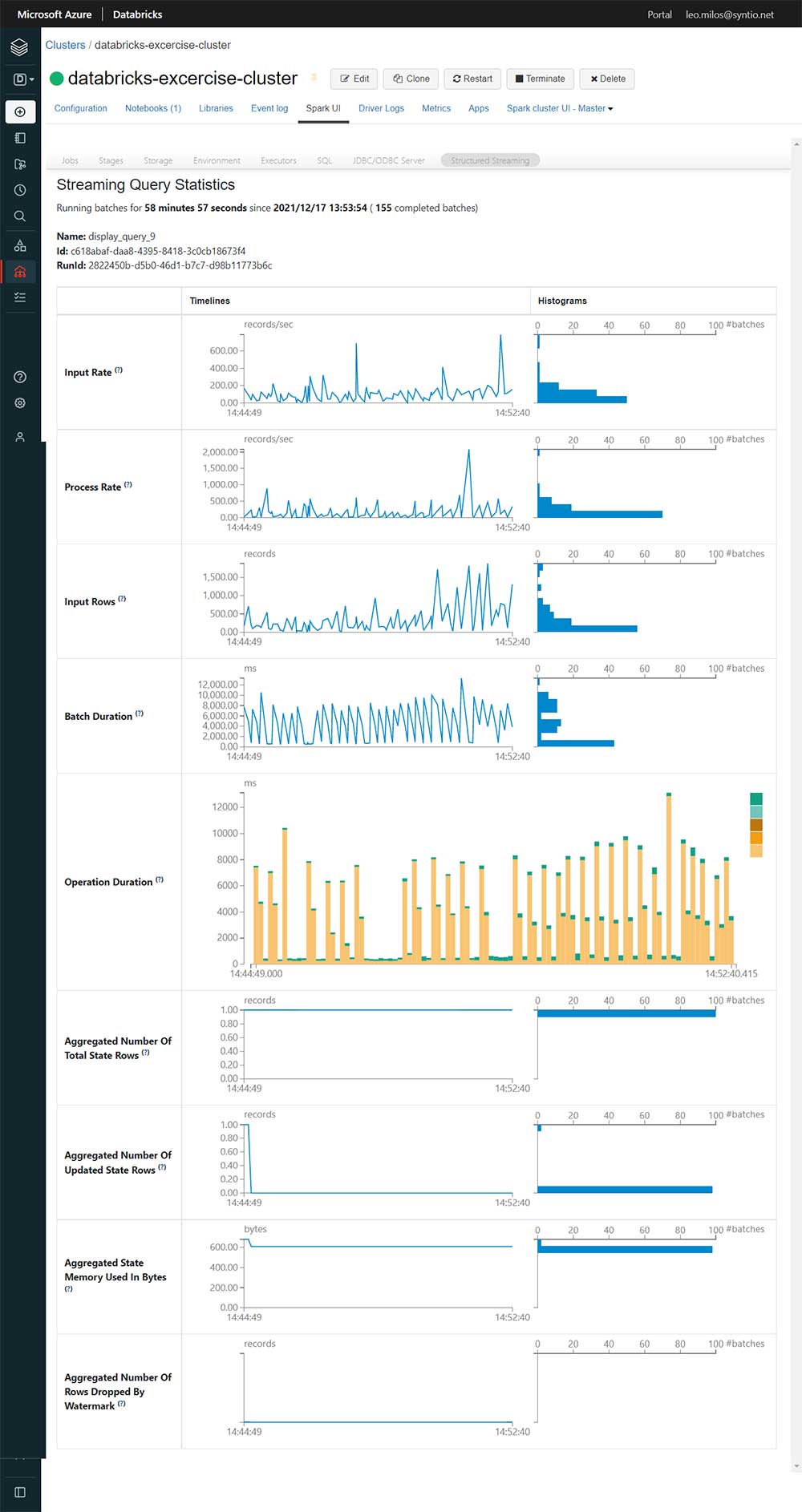Open Workspace notebook icon in sidebar
Viewport: 802px width, 1512px height.
pos(20,138)
